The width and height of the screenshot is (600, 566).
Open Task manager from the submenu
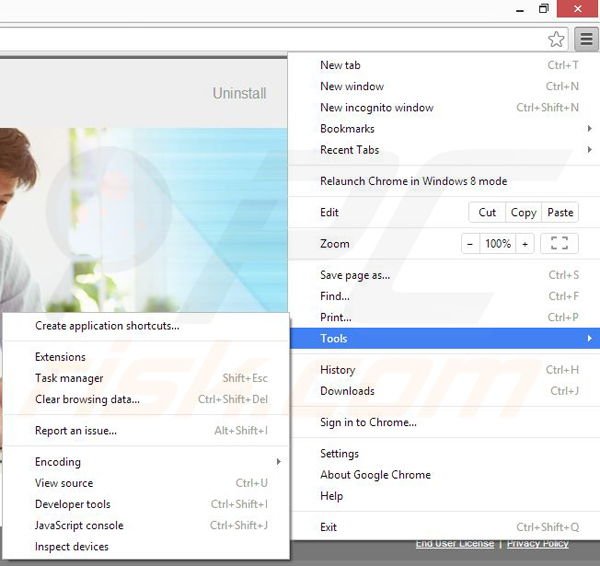pos(69,378)
